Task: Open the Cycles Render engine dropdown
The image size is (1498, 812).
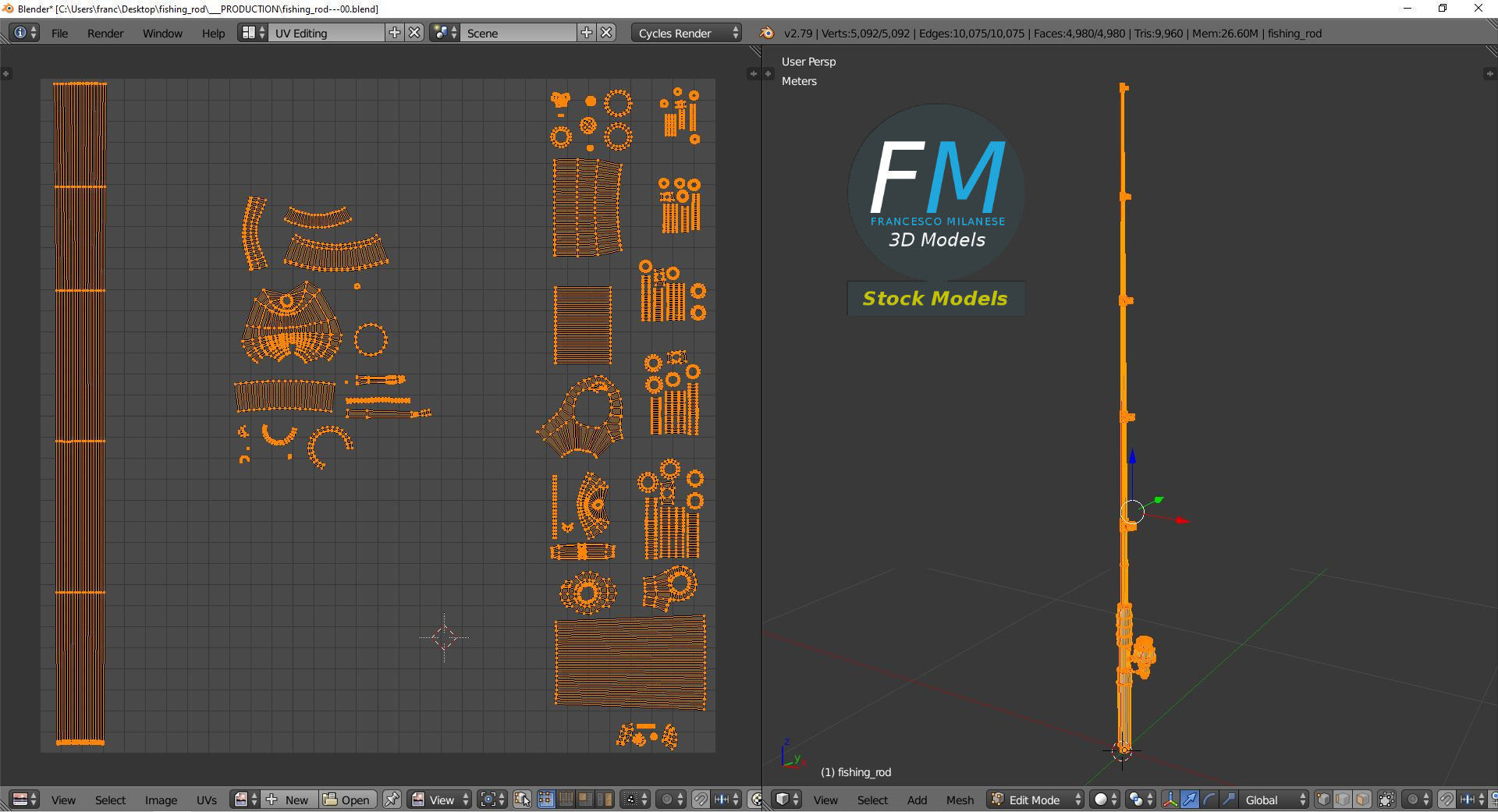Action: pos(686,33)
